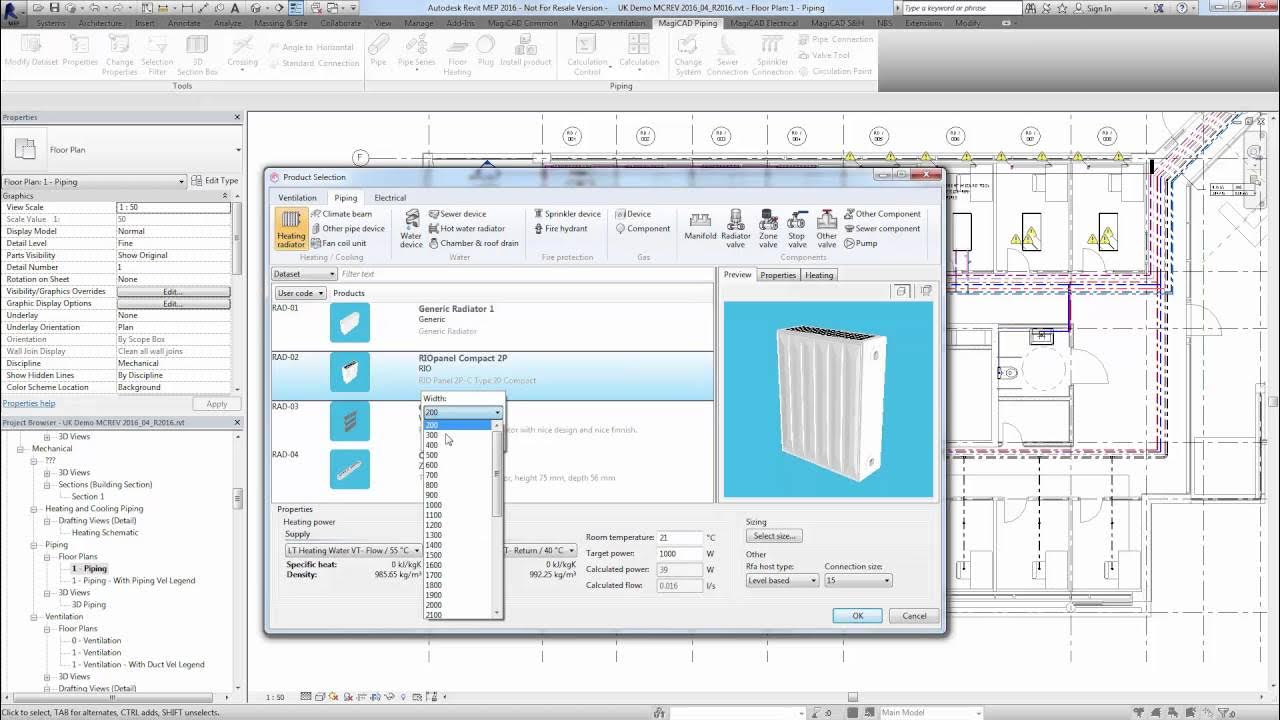Choose the Zone valve component
Screen dimensions: 1280x720
point(768,228)
